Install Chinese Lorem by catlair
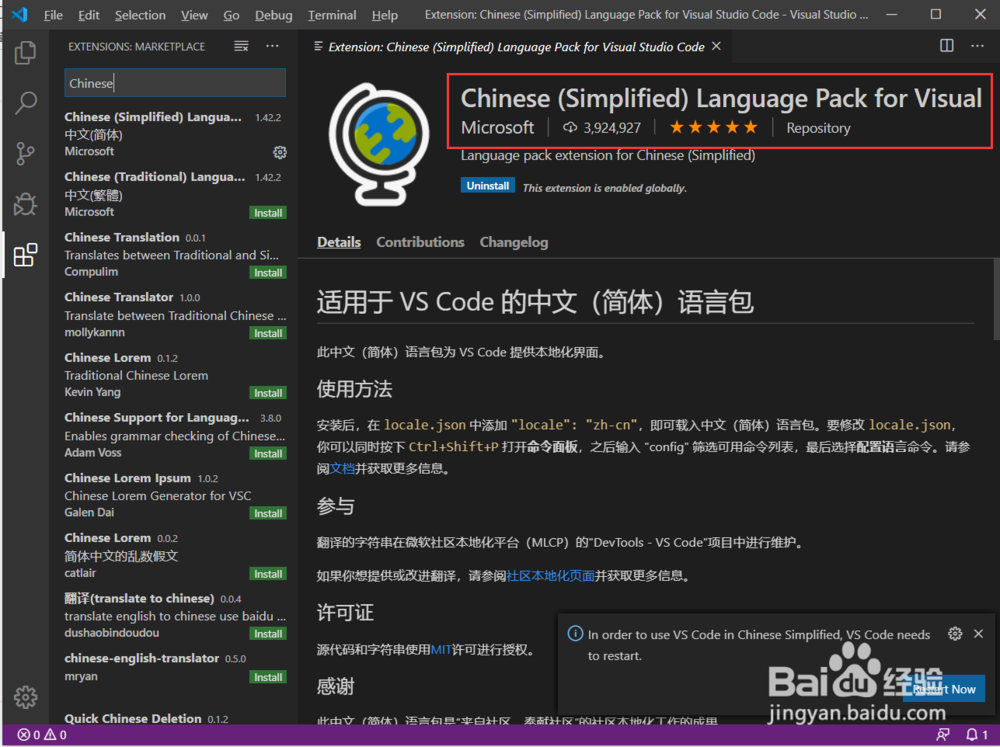1000x747 pixels. (x=268, y=573)
